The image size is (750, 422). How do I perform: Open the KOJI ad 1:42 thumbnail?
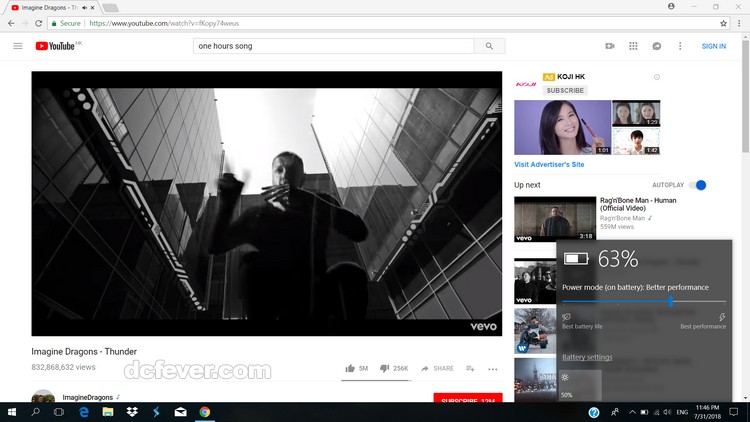pyautogui.click(x=636, y=141)
